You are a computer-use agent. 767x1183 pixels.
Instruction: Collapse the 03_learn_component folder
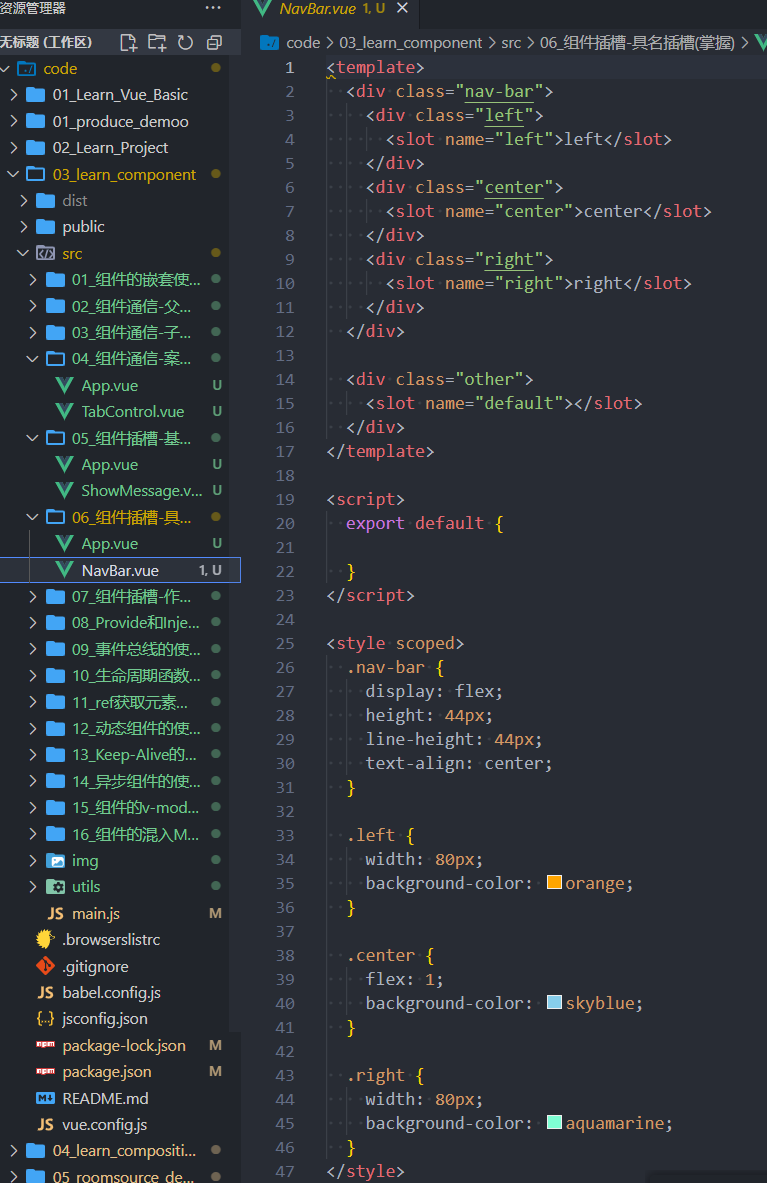pos(14,174)
